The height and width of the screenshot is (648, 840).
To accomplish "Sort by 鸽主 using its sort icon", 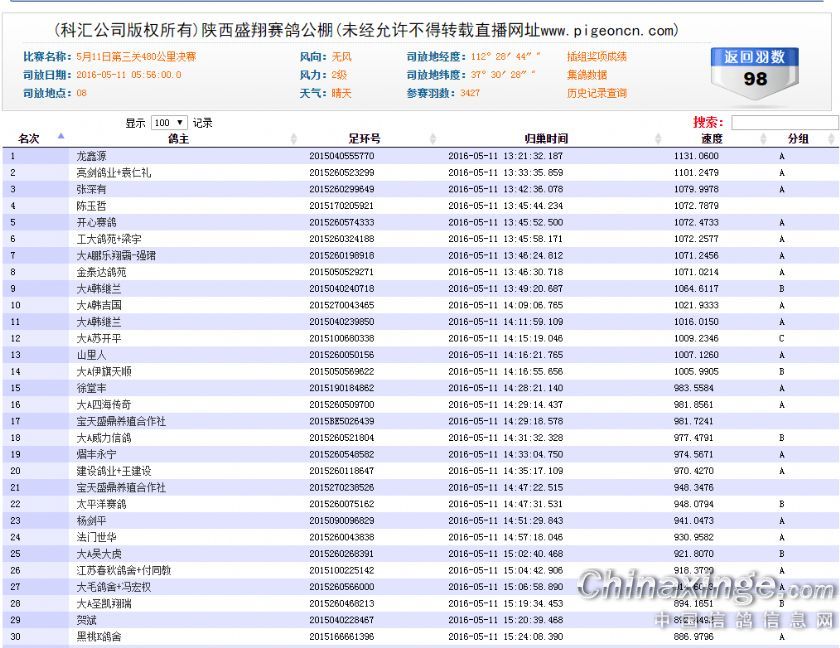I will 293,139.
